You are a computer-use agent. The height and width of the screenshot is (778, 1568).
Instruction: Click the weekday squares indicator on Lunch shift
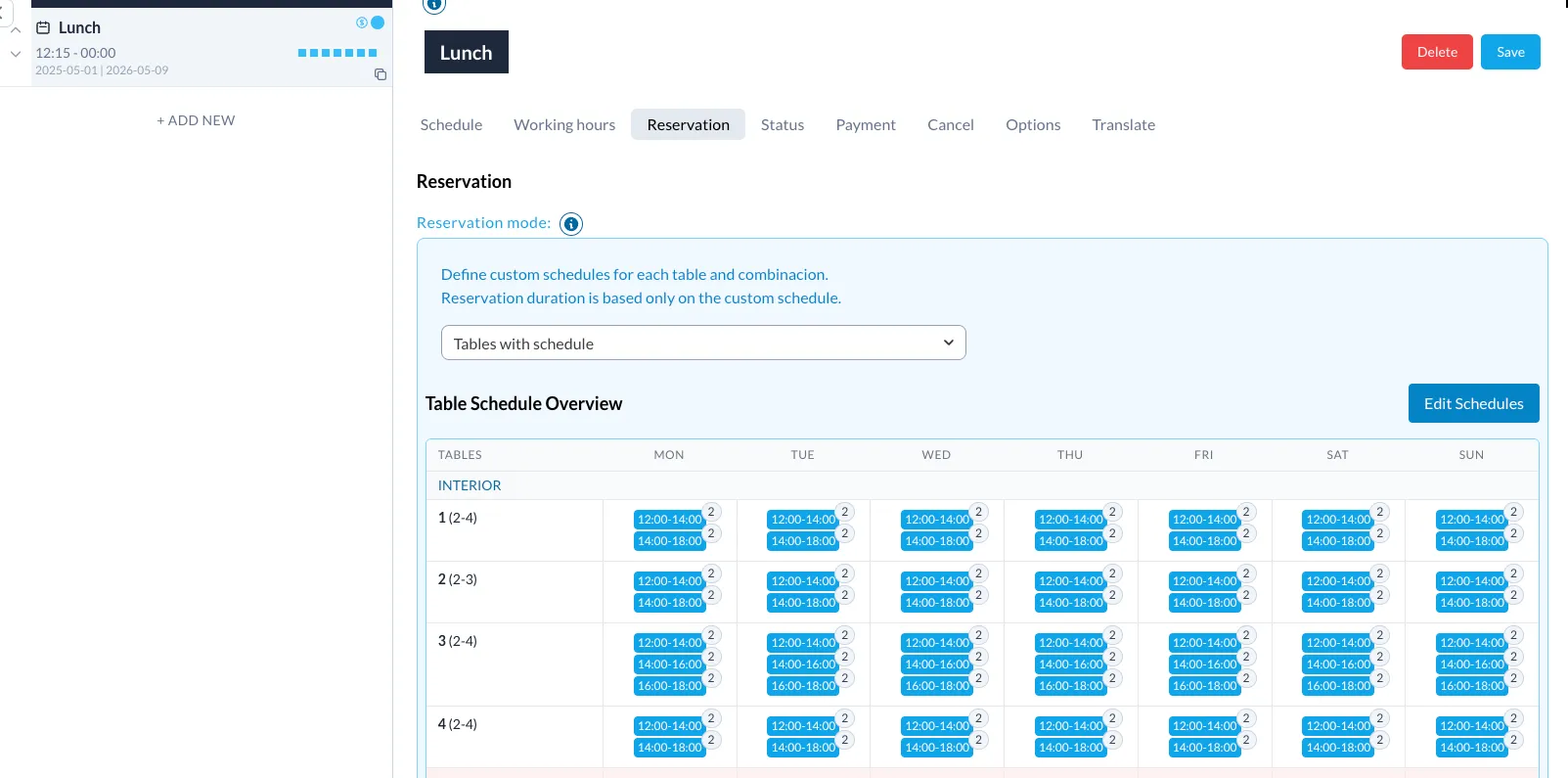pos(337,53)
